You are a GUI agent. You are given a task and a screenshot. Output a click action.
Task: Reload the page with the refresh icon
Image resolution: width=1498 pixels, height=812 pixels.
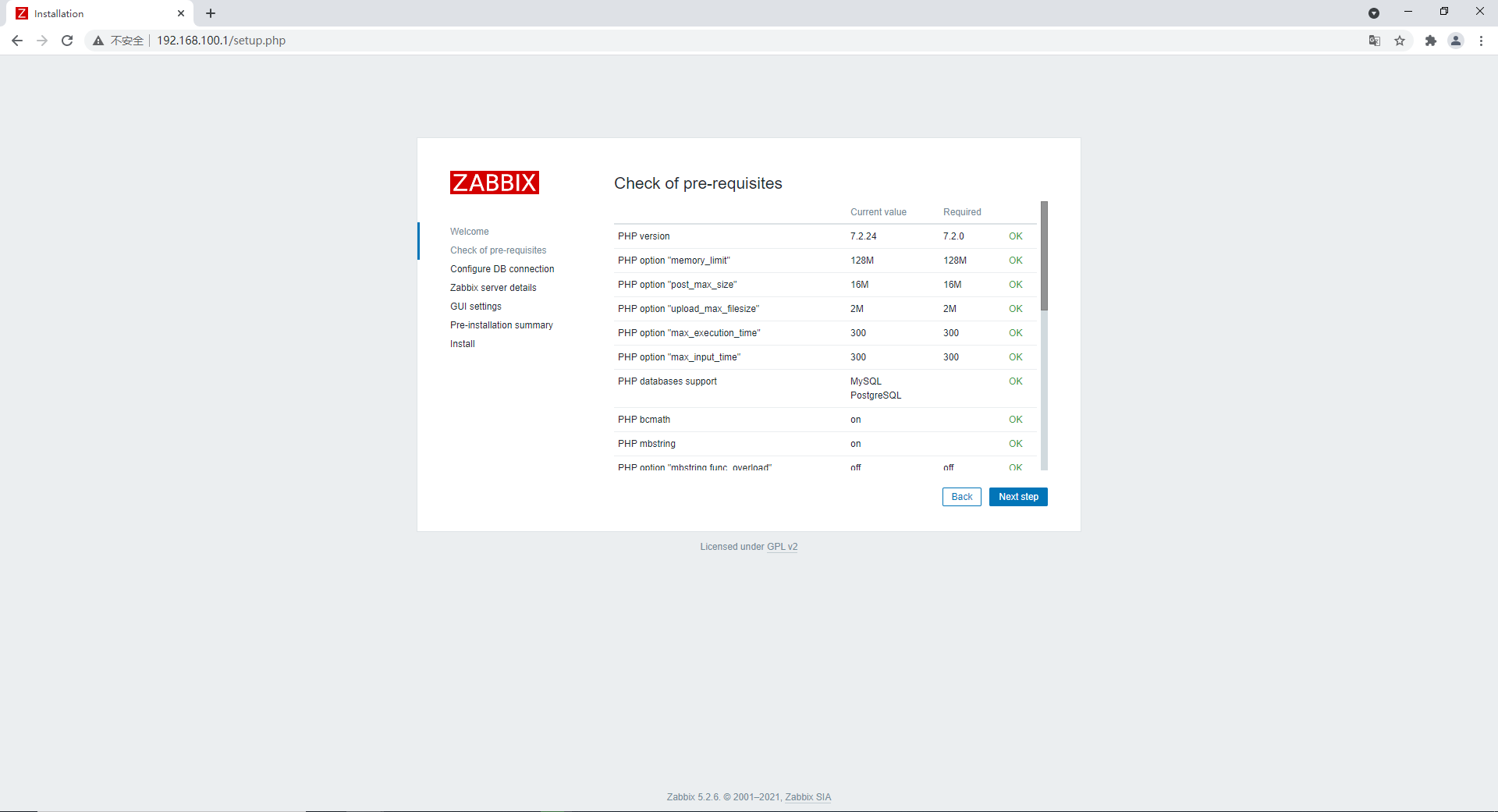(67, 41)
